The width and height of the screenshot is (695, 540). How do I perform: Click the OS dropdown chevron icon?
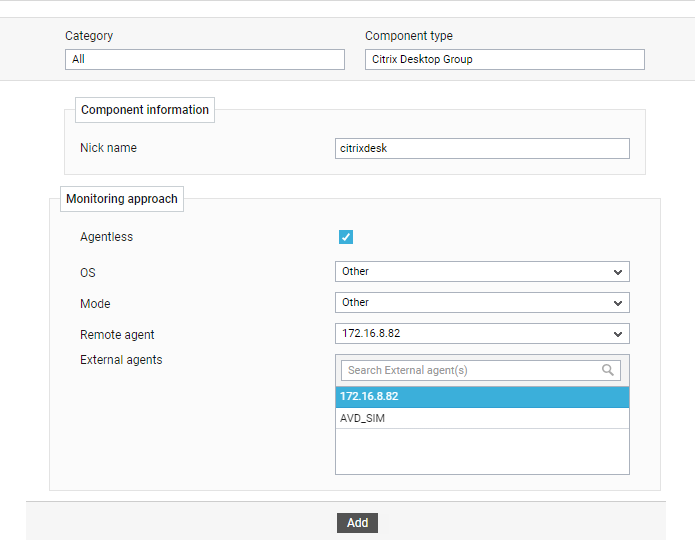(618, 272)
